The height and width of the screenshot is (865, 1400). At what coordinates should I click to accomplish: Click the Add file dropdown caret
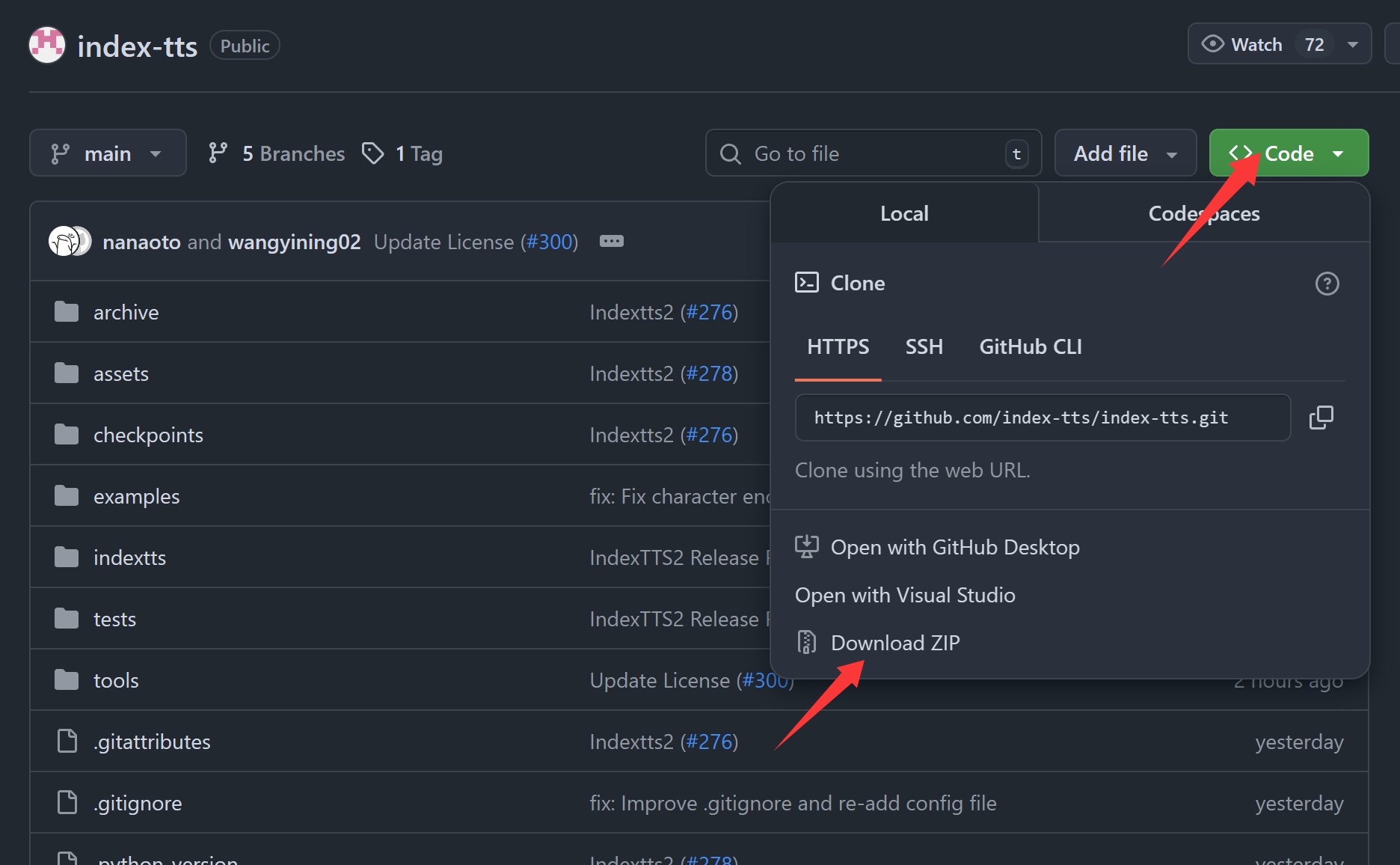point(1172,155)
